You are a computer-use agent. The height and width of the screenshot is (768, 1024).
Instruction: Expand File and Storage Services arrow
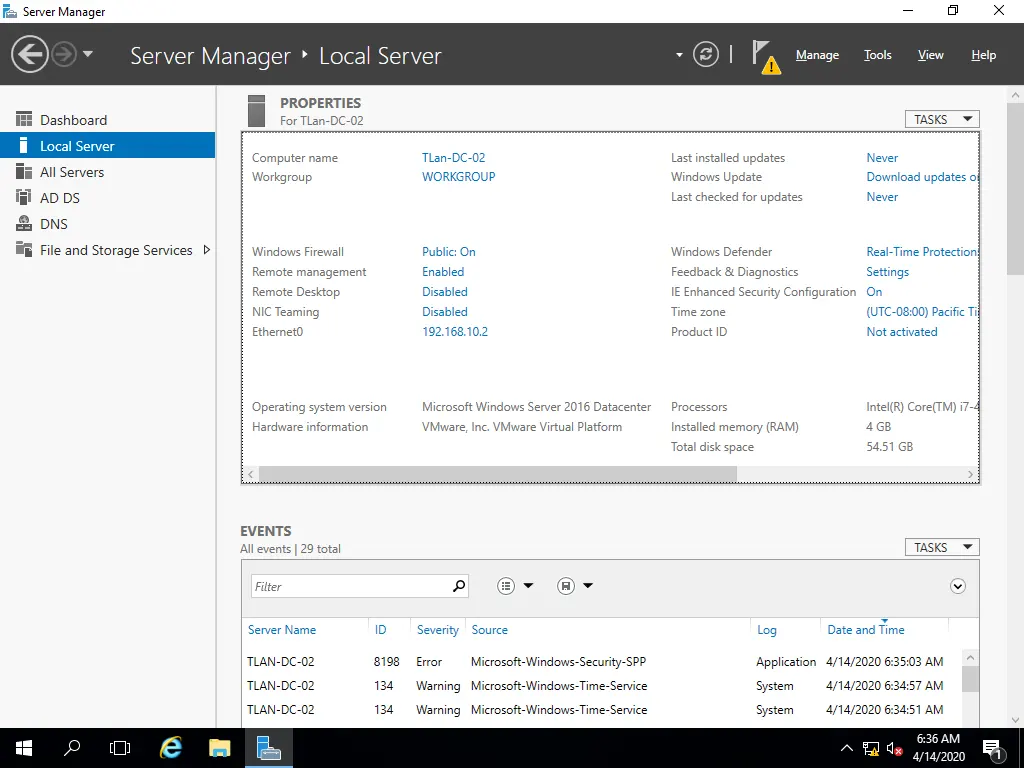point(206,249)
